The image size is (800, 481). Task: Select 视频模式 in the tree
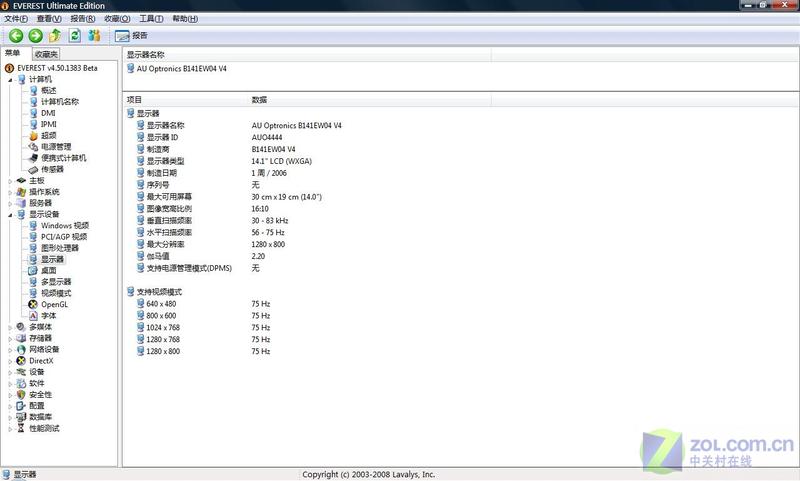click(56, 293)
